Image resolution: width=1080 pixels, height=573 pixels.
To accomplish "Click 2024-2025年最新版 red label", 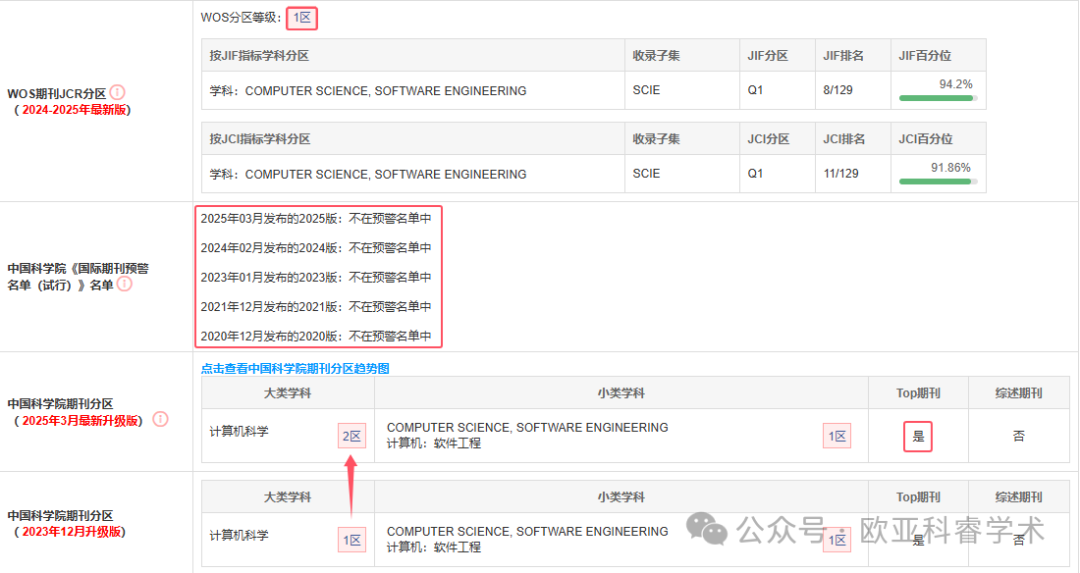I will pyautogui.click(x=74, y=110).
